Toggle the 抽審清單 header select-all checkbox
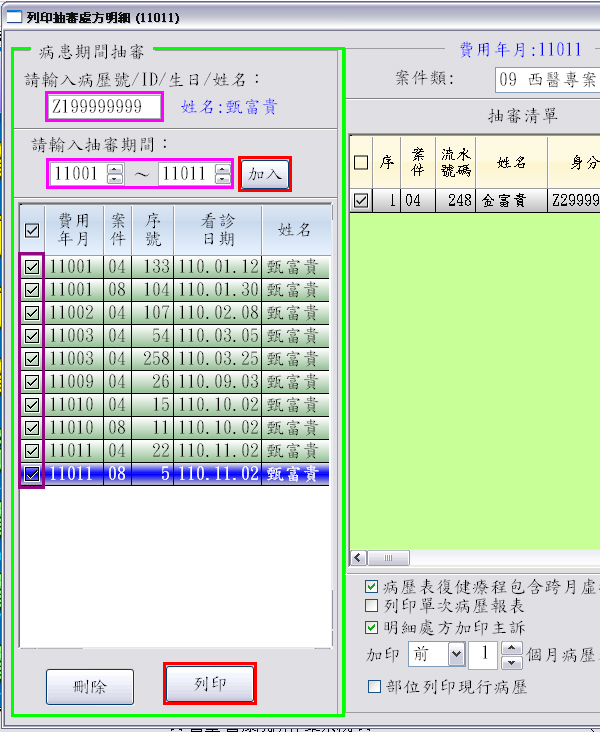The width and height of the screenshot is (600, 732). pyautogui.click(x=361, y=163)
